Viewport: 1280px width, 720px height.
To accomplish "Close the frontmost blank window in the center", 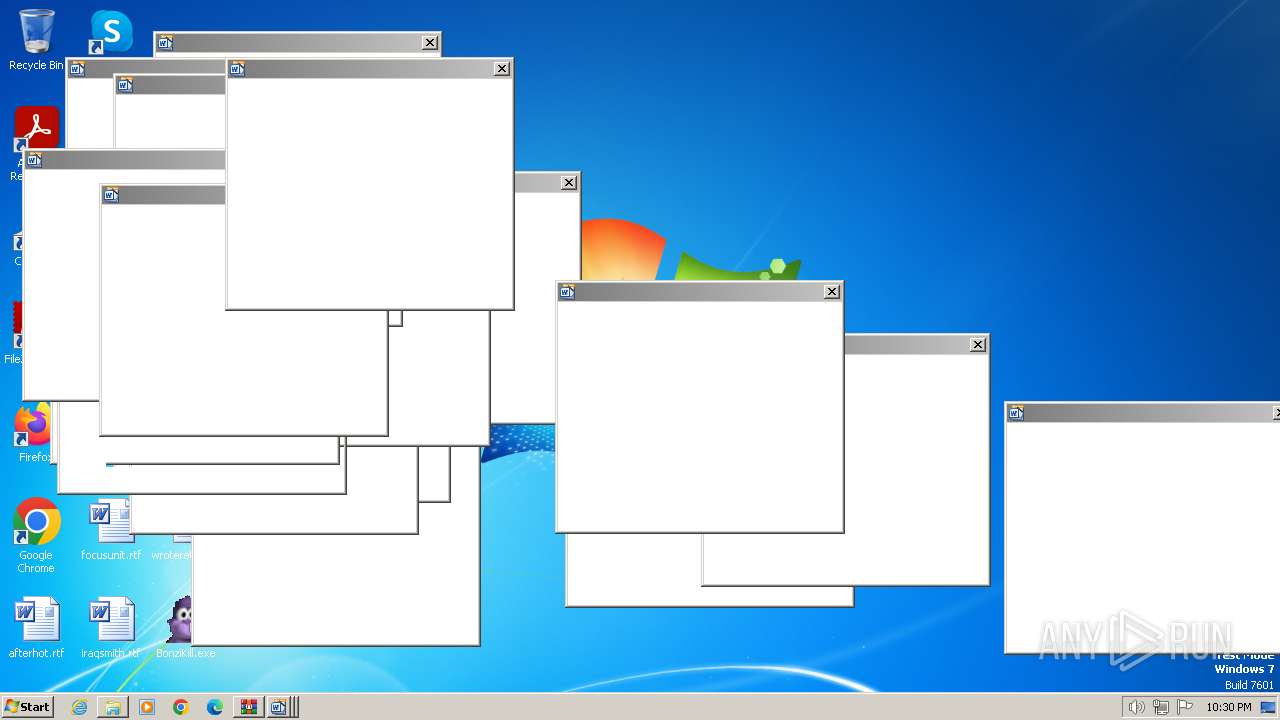I will click(831, 292).
